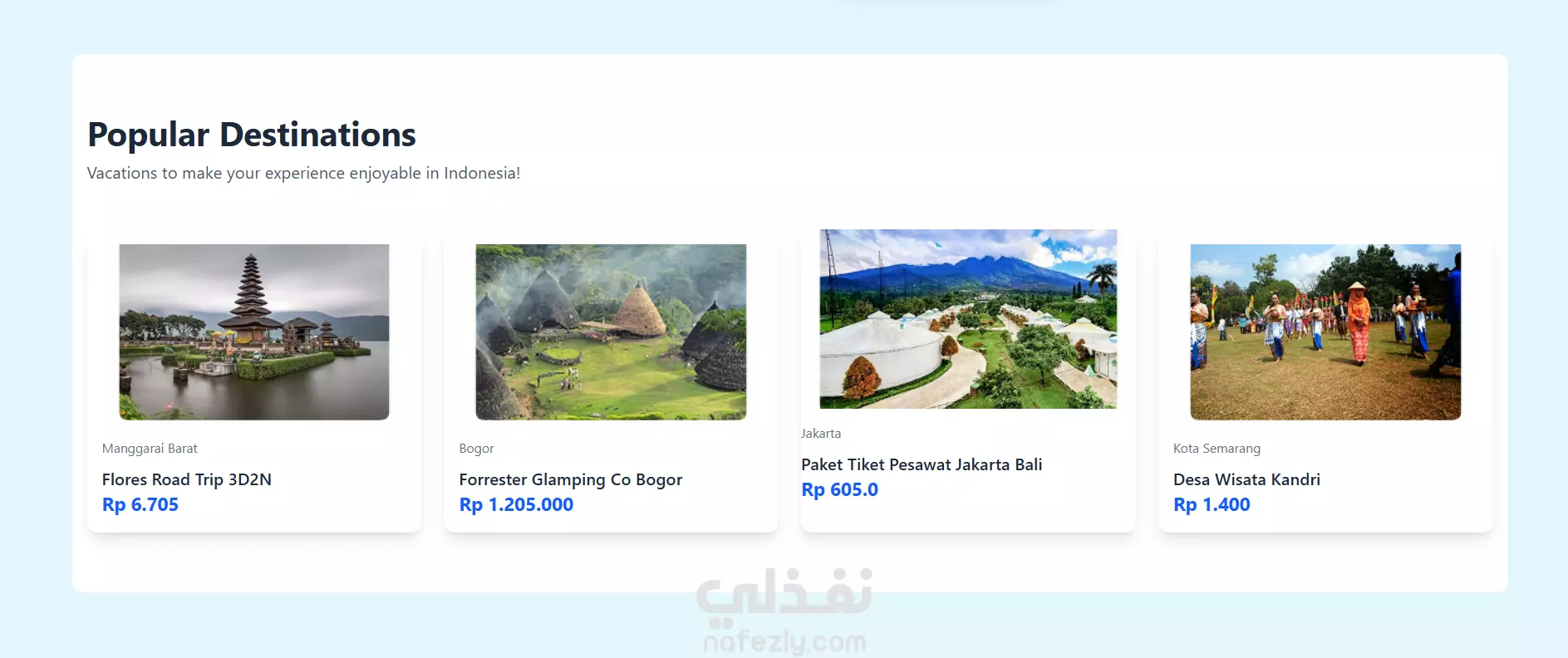The height and width of the screenshot is (658, 1568).
Task: Open Forrester Glamping Co Bogor listing title
Action: tap(571, 479)
